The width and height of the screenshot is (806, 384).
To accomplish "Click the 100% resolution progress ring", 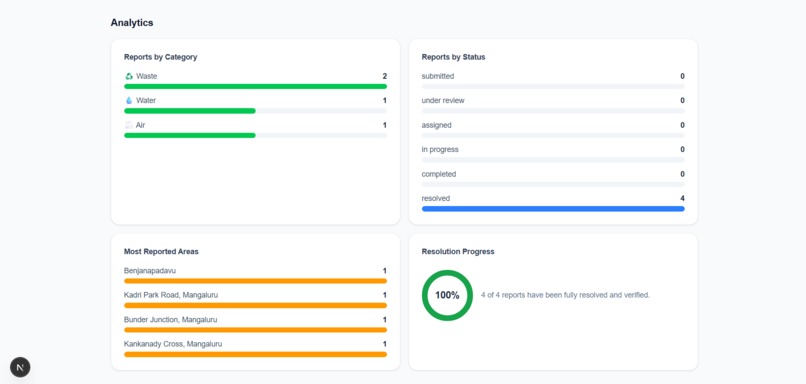I will coord(447,295).
